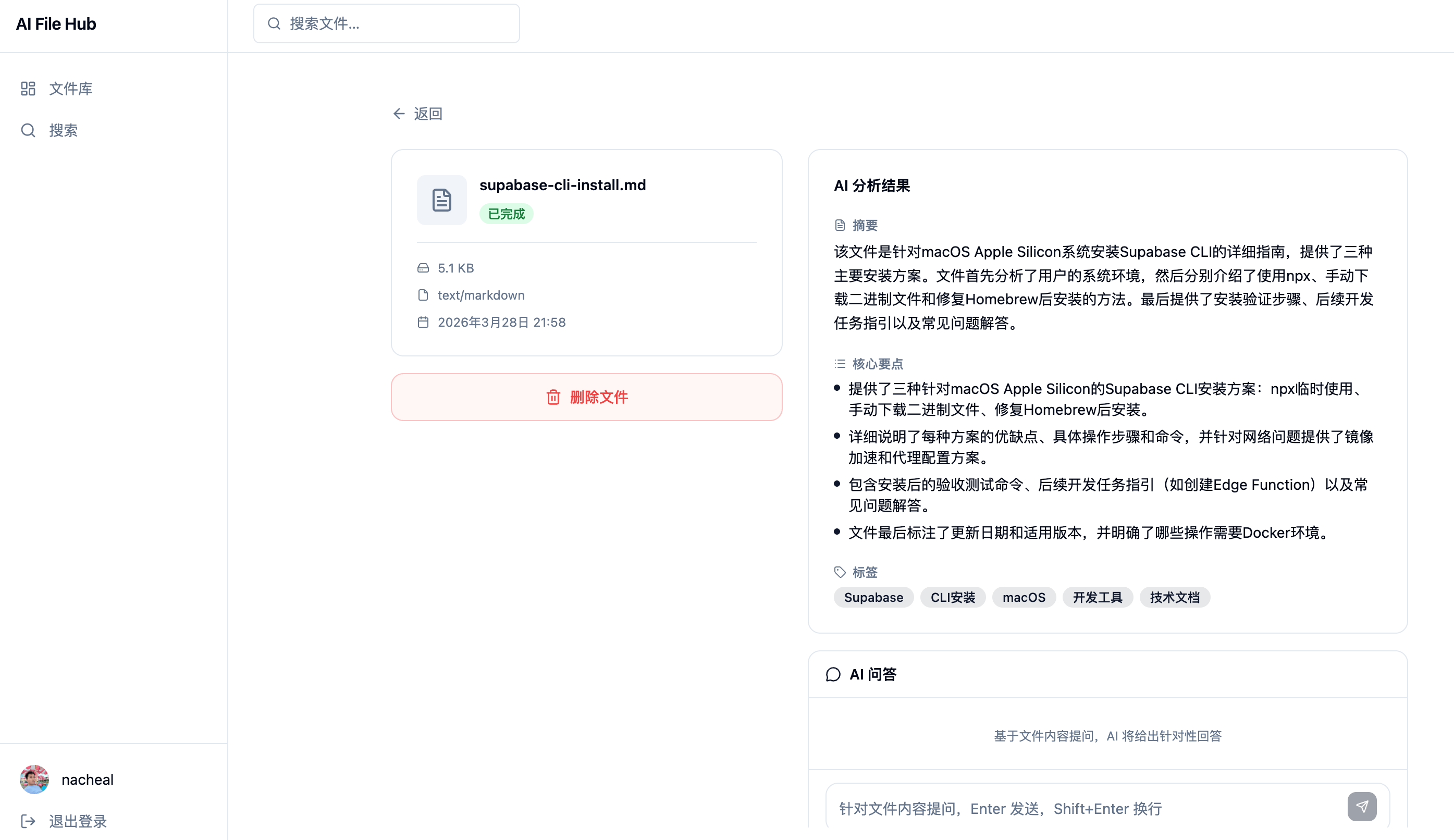Select the bullet mentioning Edge Function
The image size is (1454, 840).
point(1108,495)
